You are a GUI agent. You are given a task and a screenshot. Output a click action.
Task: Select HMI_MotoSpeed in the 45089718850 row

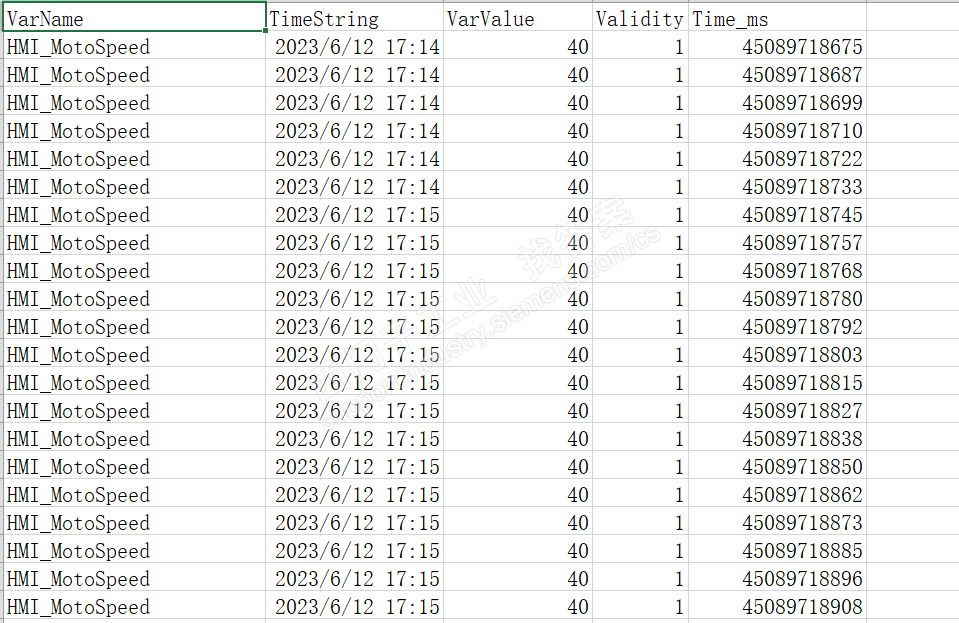pyautogui.click(x=135, y=466)
